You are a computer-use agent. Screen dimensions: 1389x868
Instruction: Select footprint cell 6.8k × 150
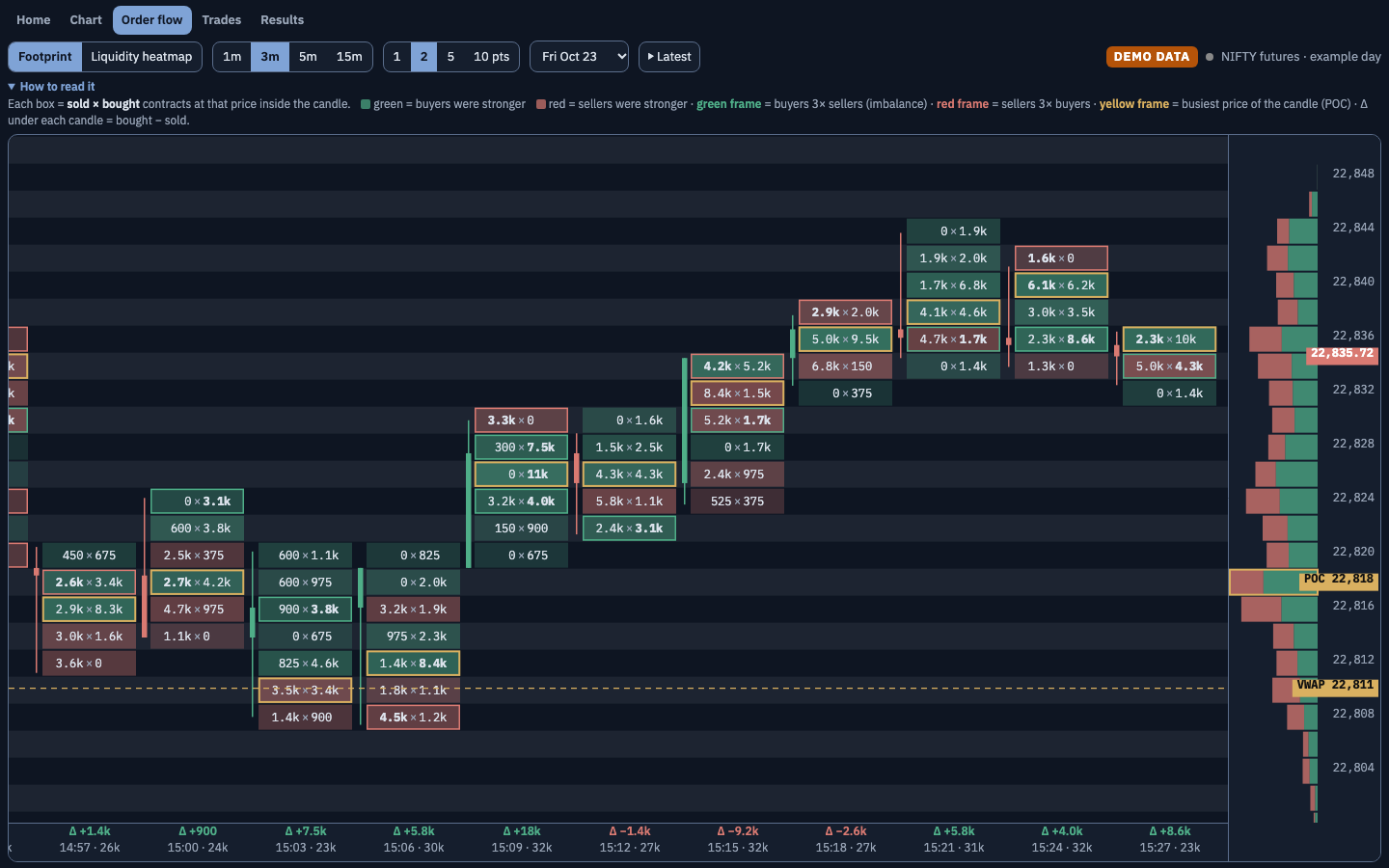click(845, 366)
